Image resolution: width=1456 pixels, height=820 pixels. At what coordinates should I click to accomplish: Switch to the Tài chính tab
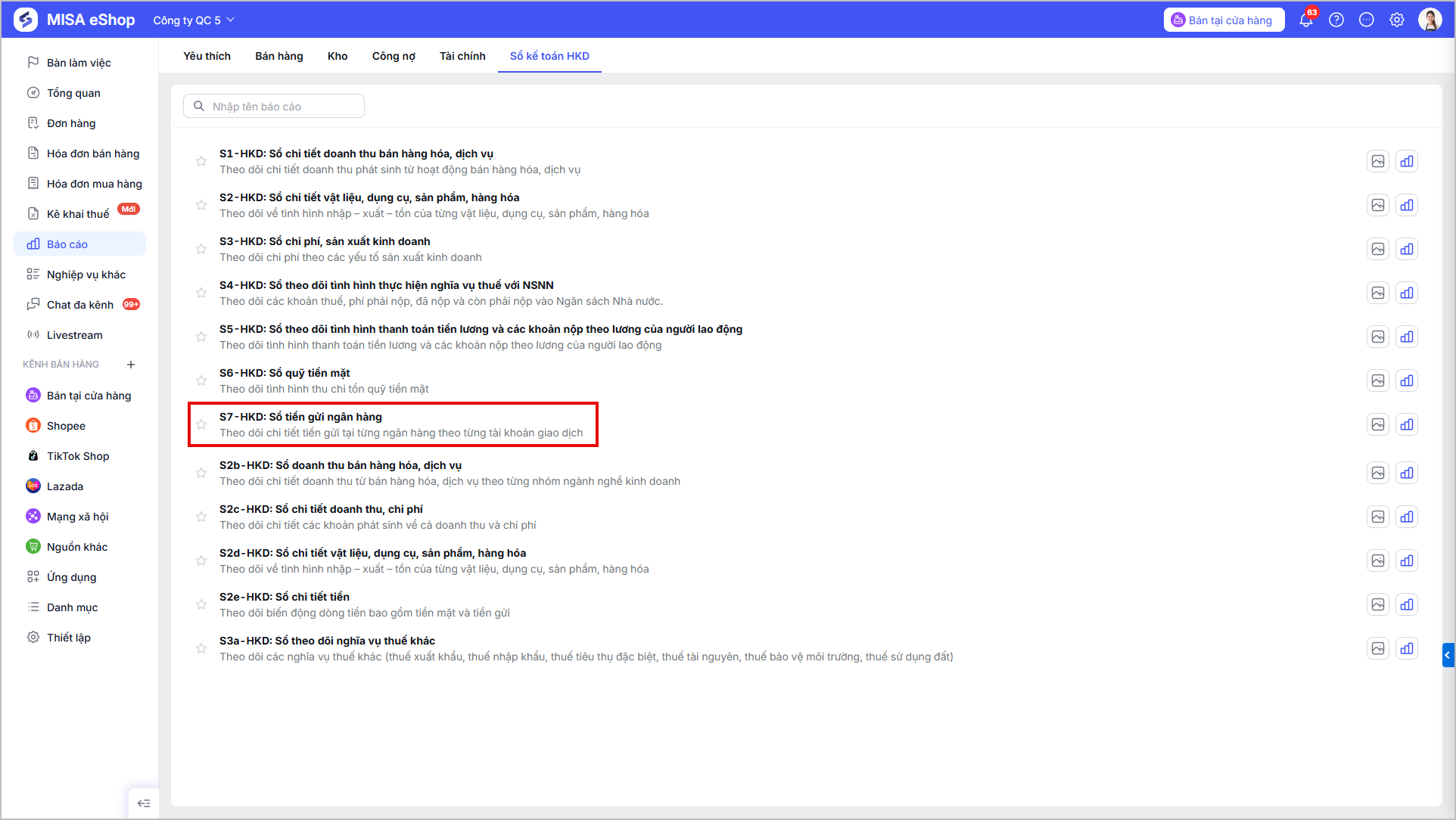(462, 56)
